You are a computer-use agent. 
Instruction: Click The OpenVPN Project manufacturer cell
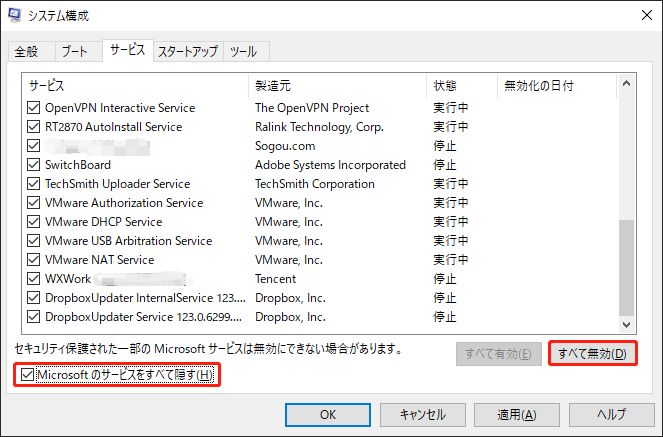[x=312, y=108]
